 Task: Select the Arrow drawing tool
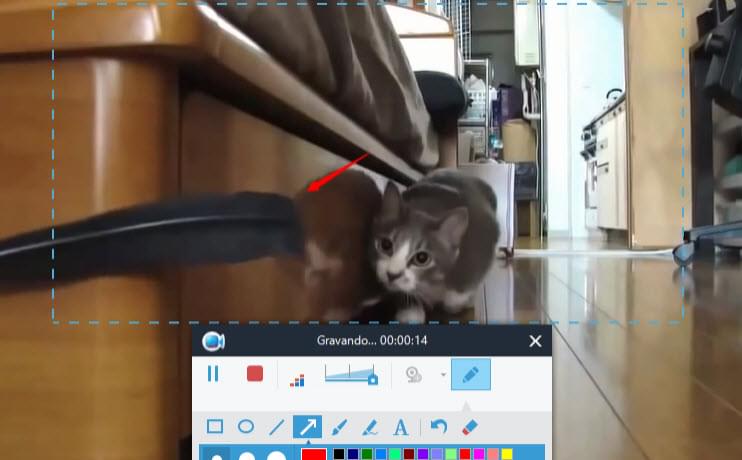coord(307,427)
